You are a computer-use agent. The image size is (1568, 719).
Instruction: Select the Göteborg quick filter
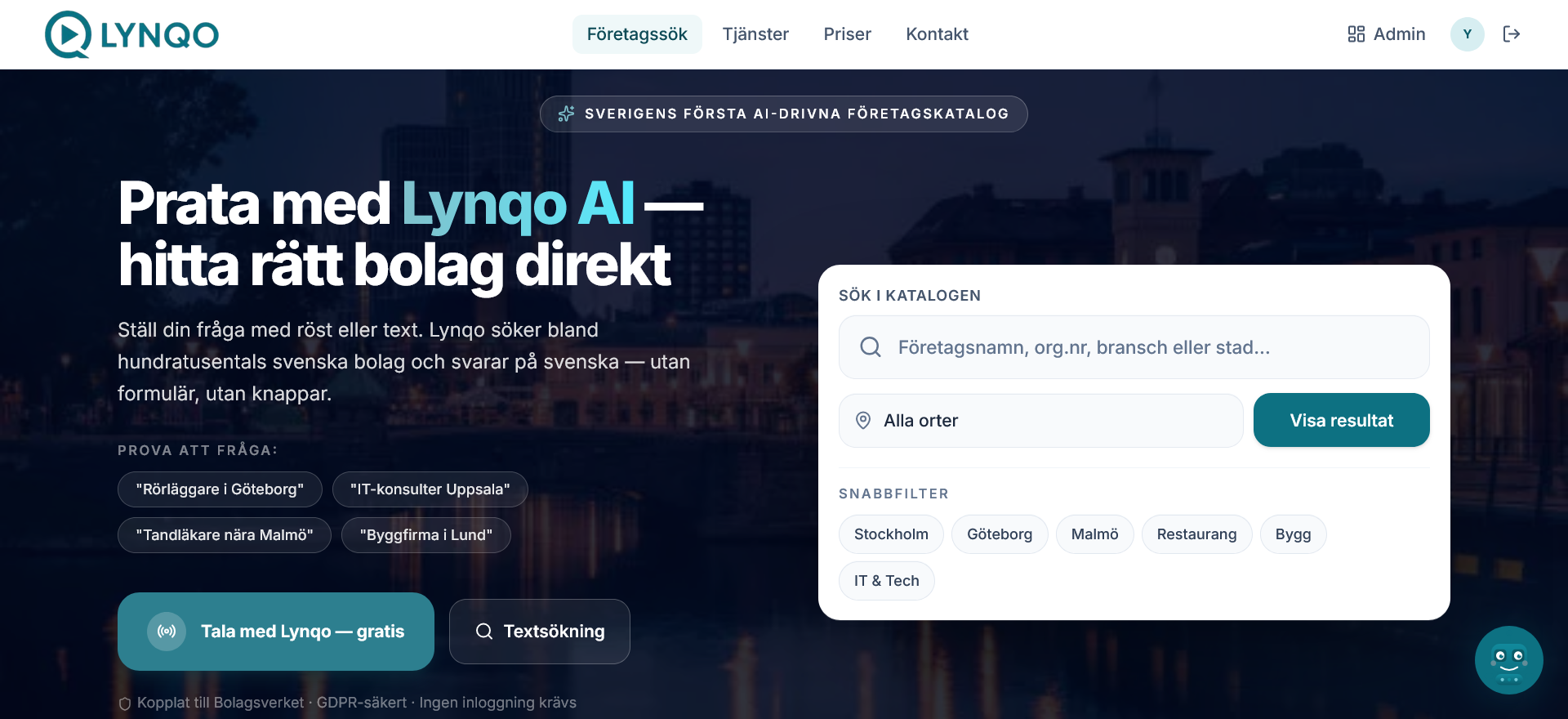[1000, 534]
